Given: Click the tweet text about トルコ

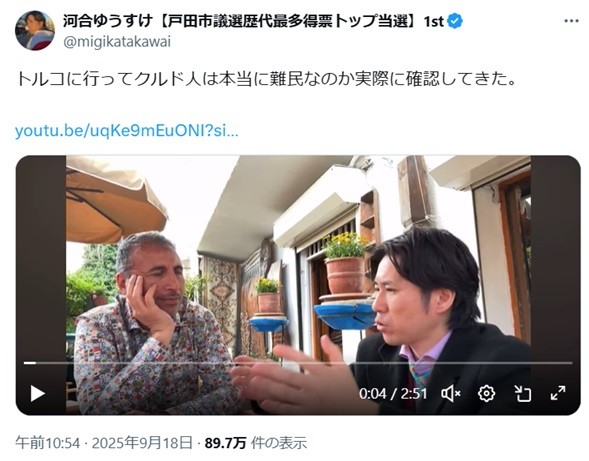Looking at the screenshot, I should [x=266, y=79].
